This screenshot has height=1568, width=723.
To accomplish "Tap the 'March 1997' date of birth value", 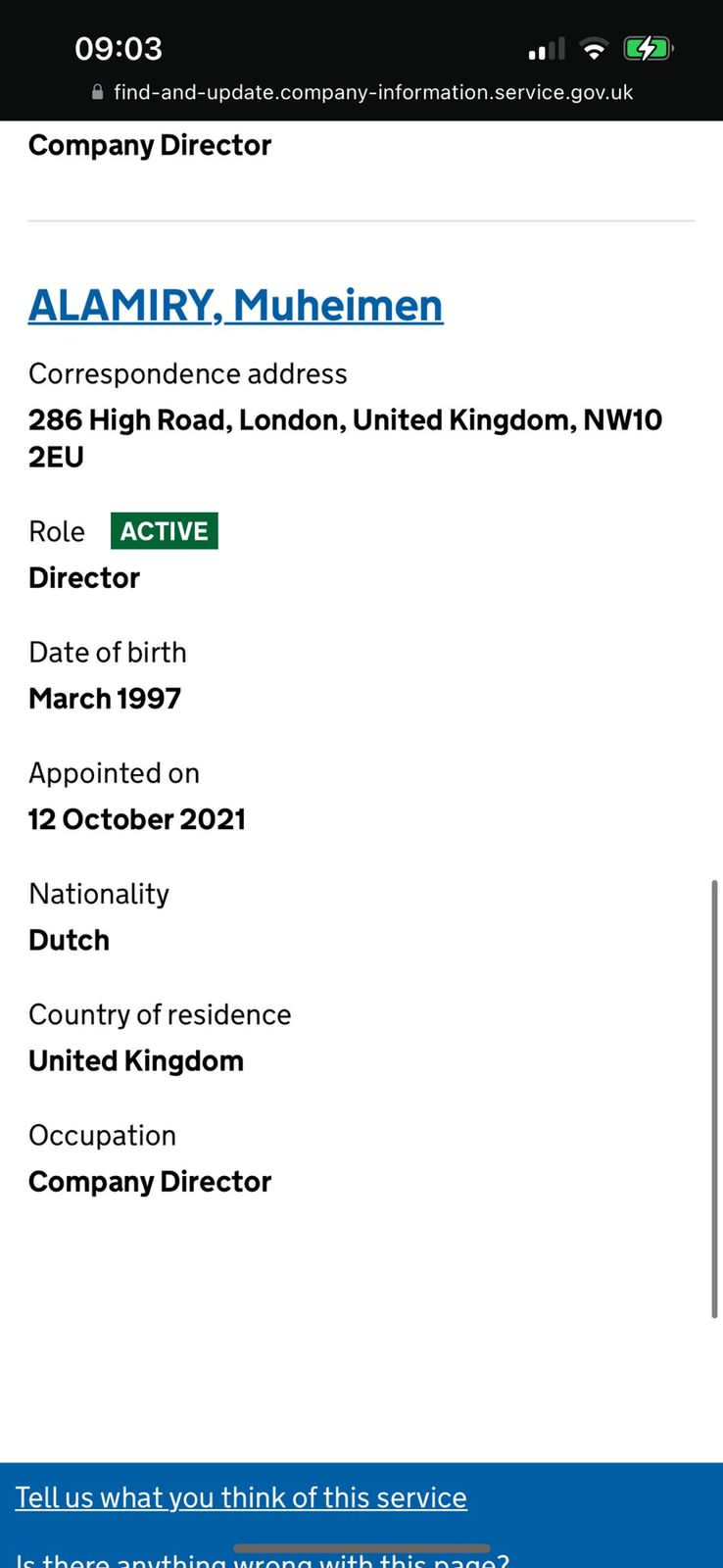I will point(105,699).
